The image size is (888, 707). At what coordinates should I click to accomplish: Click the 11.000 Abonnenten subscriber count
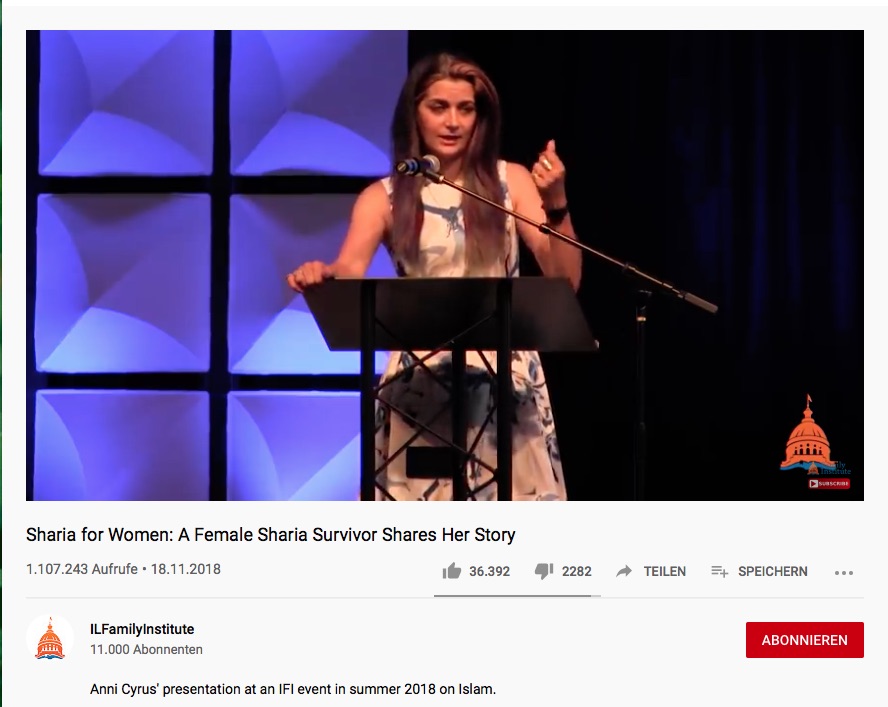click(146, 649)
